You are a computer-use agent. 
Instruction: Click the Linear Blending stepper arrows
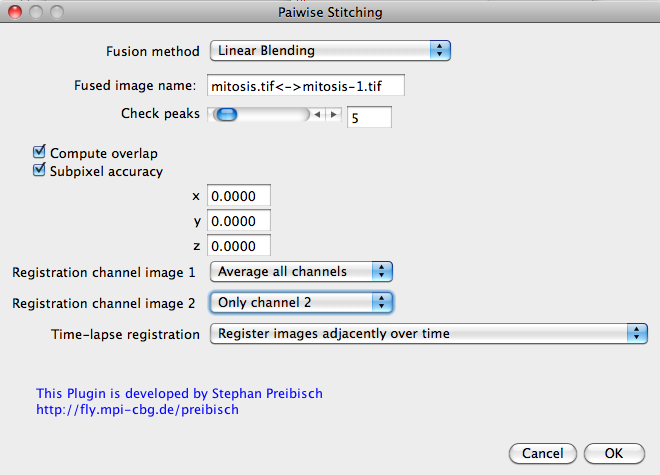click(440, 51)
